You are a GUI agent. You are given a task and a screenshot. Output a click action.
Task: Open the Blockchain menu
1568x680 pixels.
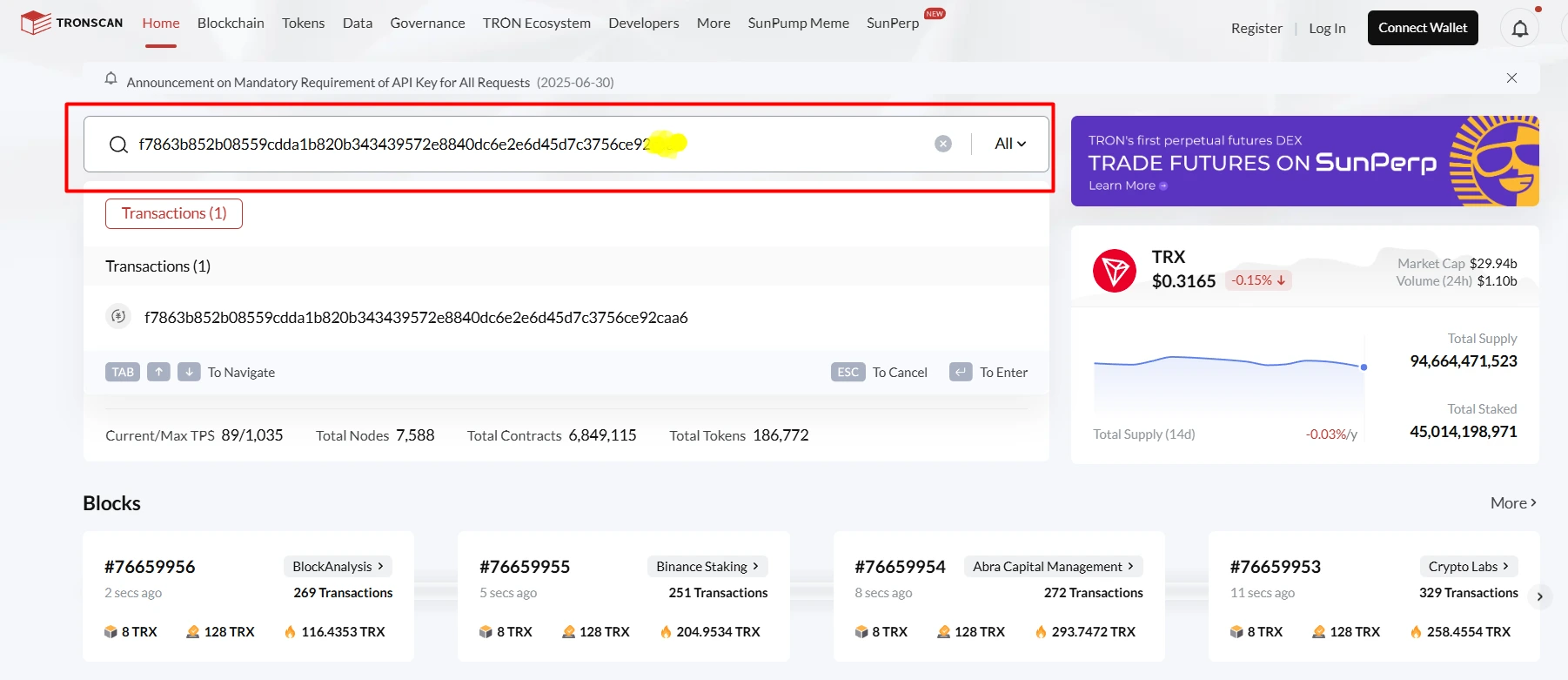[x=231, y=24]
